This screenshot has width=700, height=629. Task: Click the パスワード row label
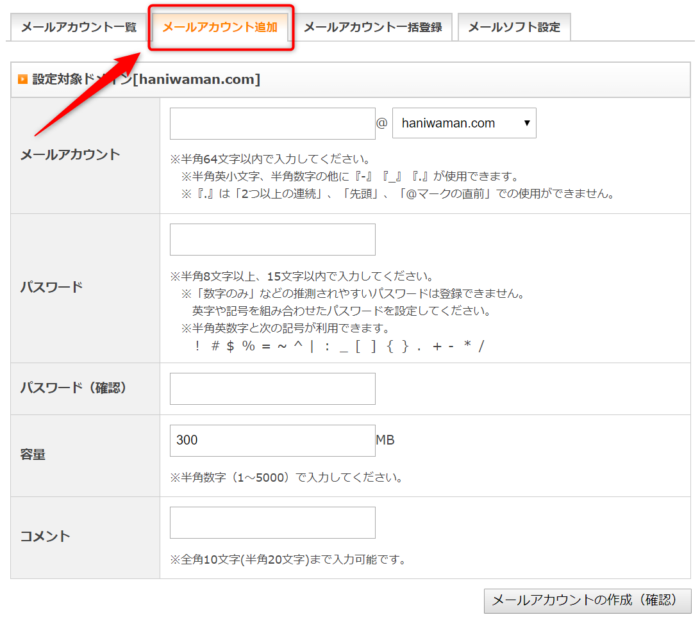[x=51, y=287]
